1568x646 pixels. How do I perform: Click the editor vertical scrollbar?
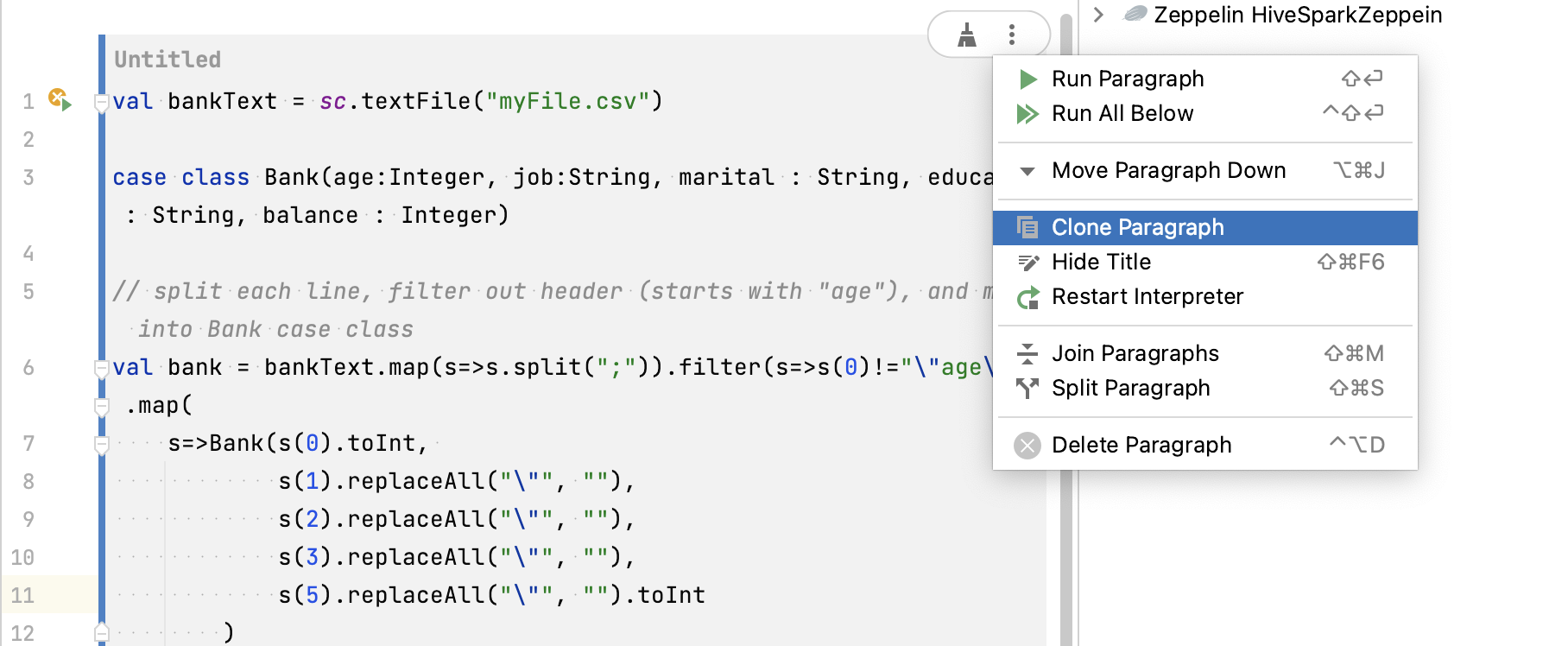click(1066, 328)
